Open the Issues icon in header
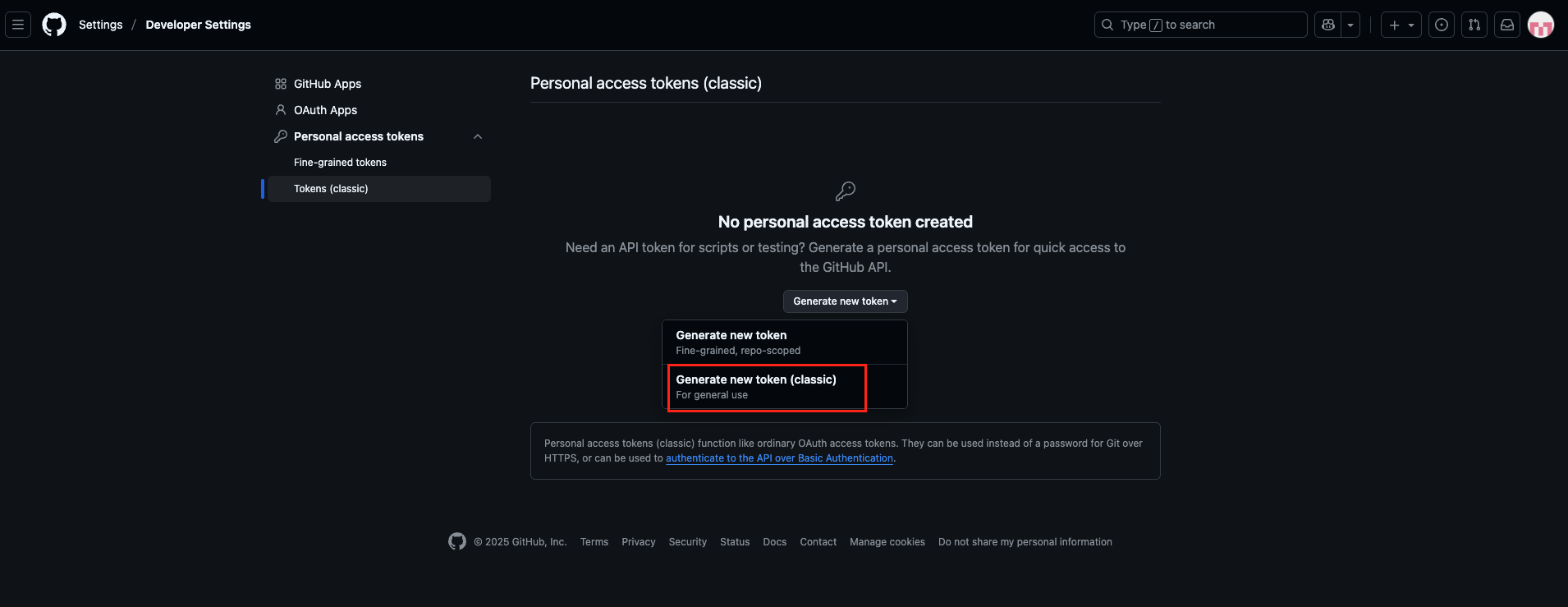The height and width of the screenshot is (607, 1568). [1442, 25]
